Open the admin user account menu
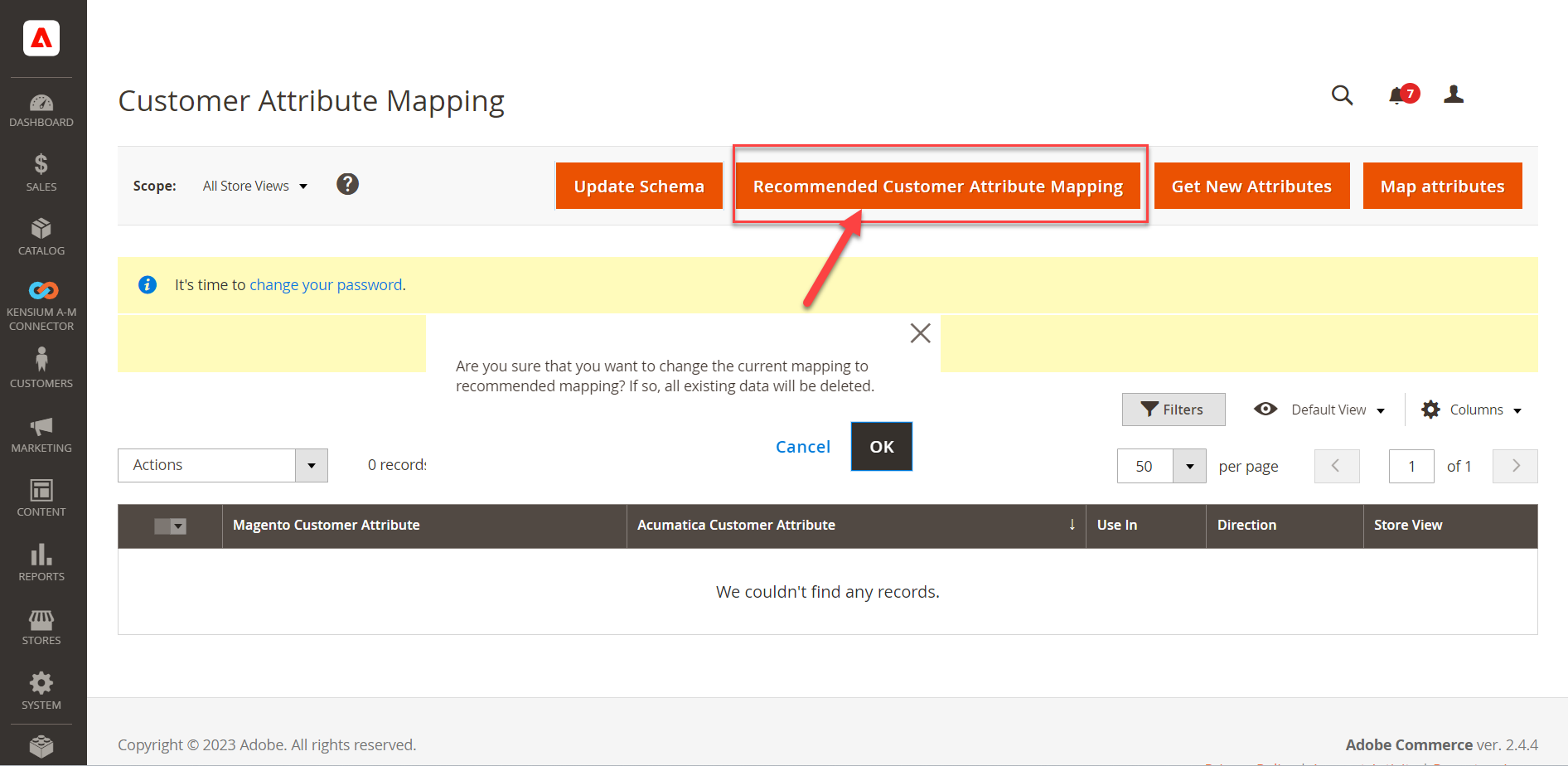 [1454, 95]
